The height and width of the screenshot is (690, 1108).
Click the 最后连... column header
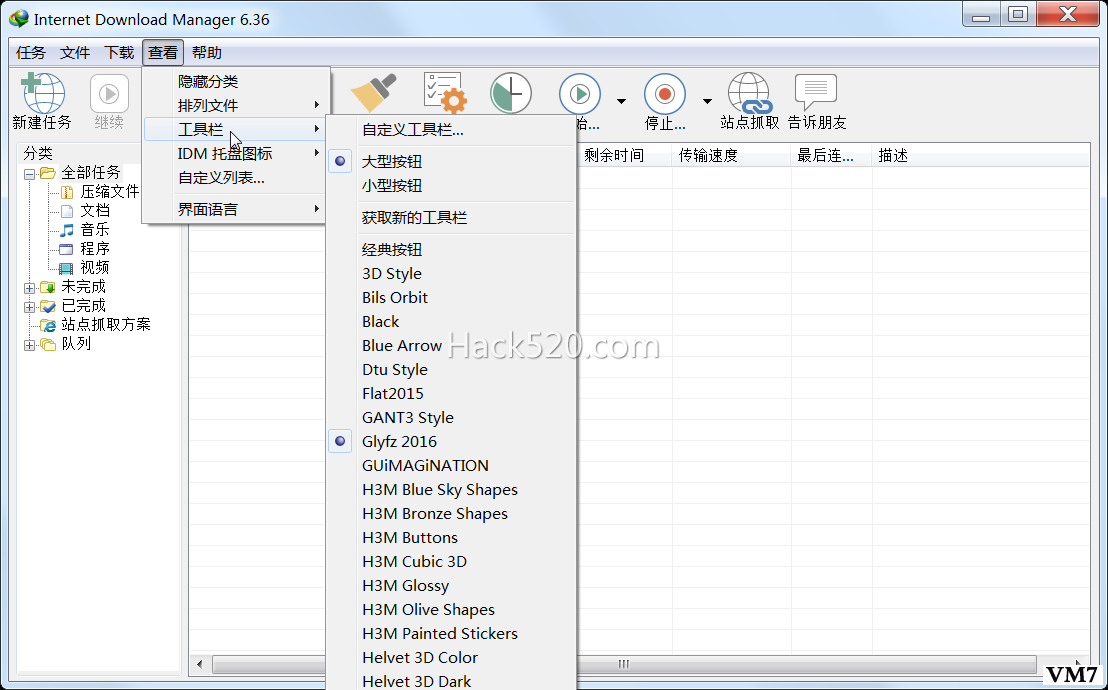pyautogui.click(x=831, y=156)
